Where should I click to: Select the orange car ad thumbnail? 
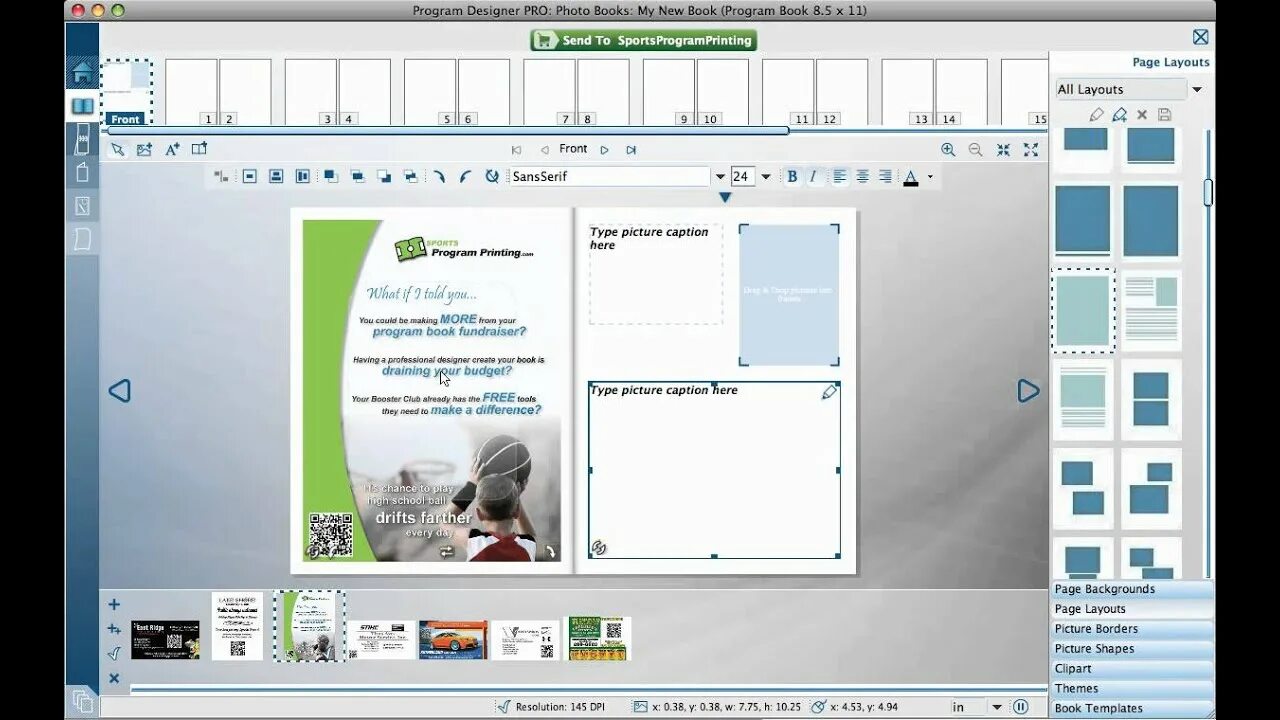pyautogui.click(x=453, y=640)
